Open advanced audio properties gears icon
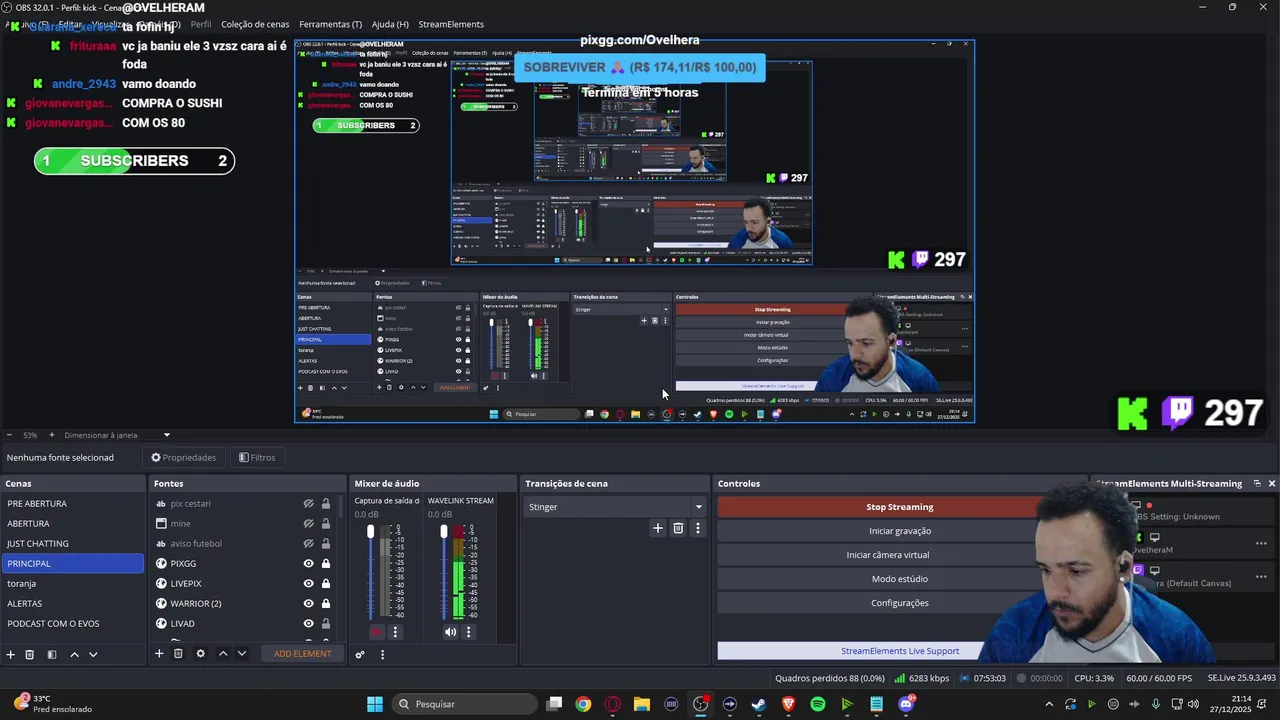 click(360, 655)
